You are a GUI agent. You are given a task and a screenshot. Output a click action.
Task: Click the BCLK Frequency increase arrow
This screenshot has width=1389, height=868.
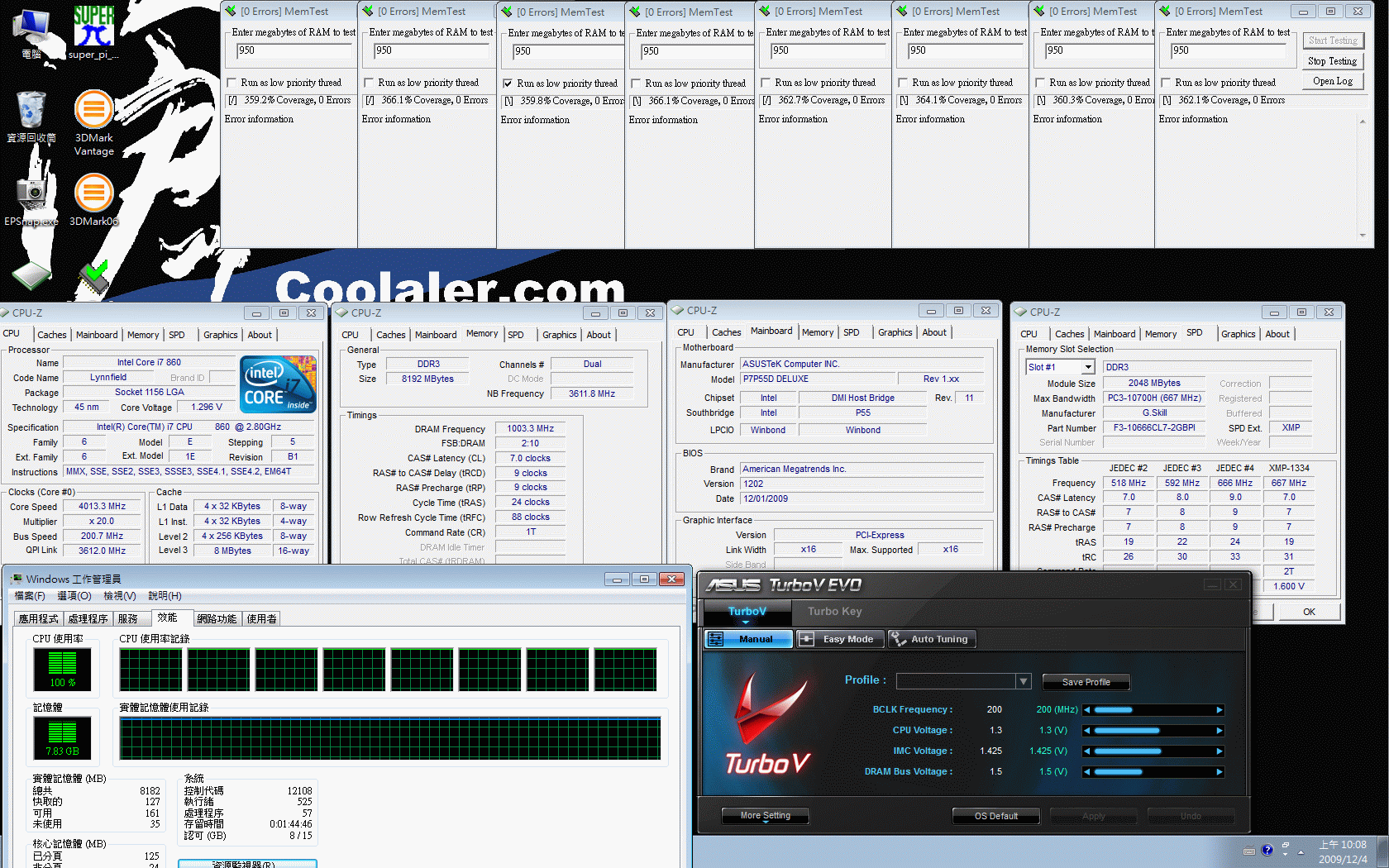point(1220,710)
